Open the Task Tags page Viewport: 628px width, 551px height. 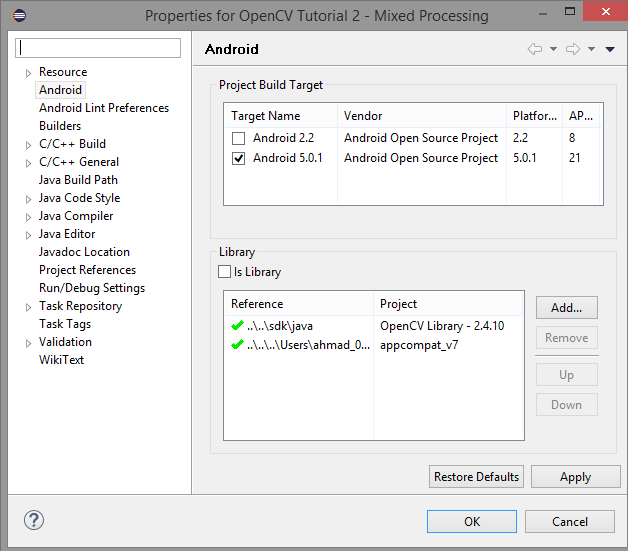[x=65, y=324]
